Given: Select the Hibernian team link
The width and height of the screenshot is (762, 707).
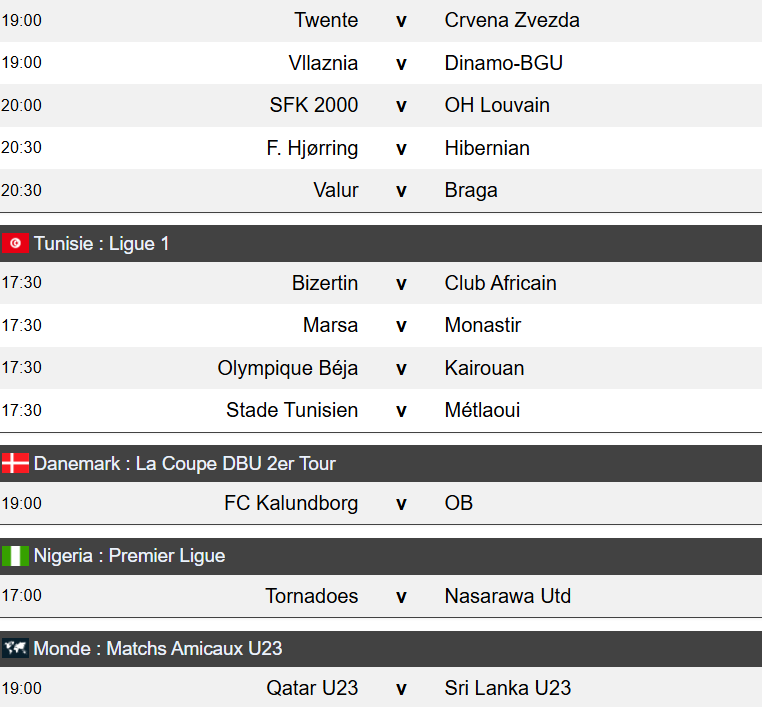Looking at the screenshot, I should (x=487, y=148).
